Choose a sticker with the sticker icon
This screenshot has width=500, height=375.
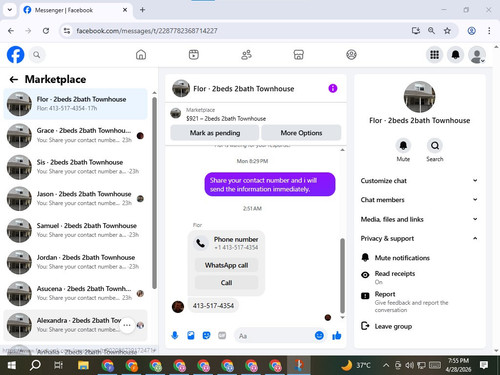click(206, 335)
